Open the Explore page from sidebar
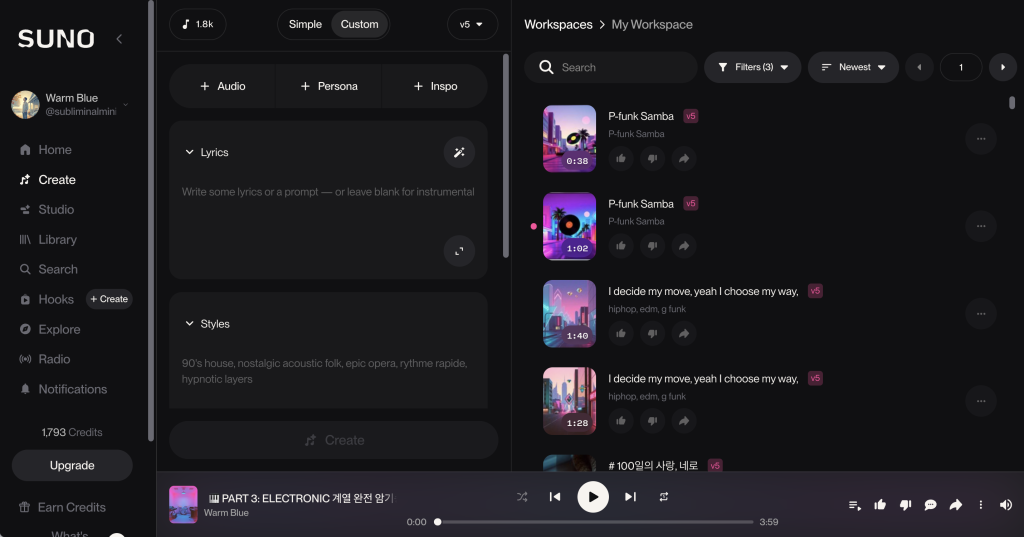Screen dimensions: 1024x537 click(59, 329)
